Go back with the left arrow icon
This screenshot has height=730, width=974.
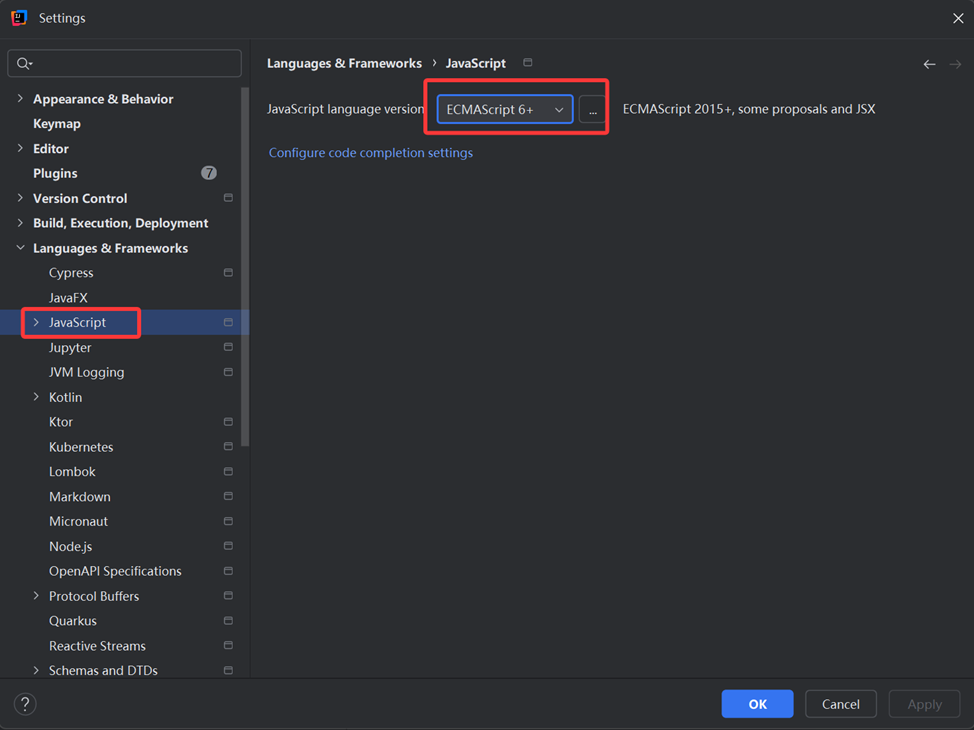929,64
